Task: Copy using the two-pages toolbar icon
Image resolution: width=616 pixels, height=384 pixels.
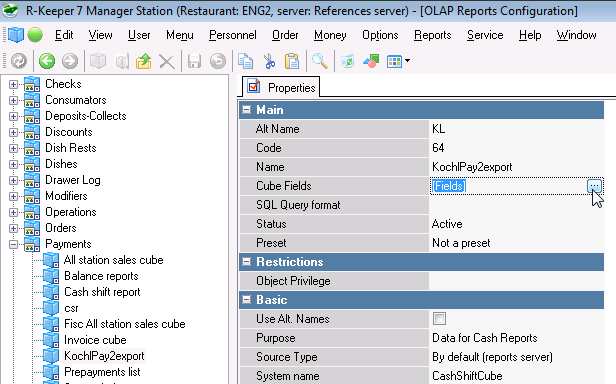Action: pyautogui.click(x=246, y=61)
